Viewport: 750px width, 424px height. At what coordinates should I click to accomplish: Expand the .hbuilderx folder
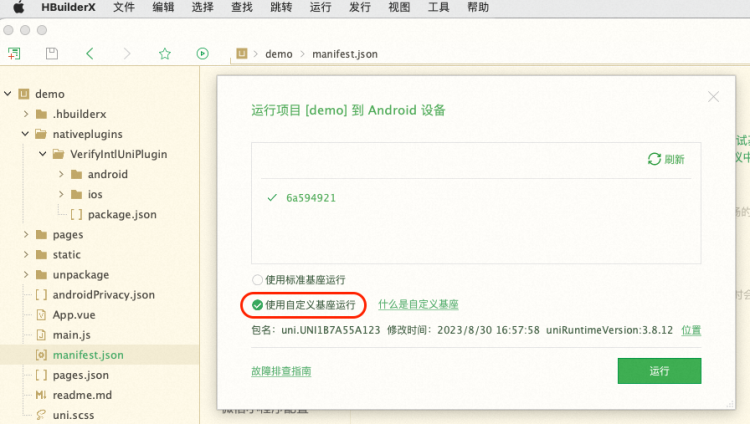click(26, 114)
